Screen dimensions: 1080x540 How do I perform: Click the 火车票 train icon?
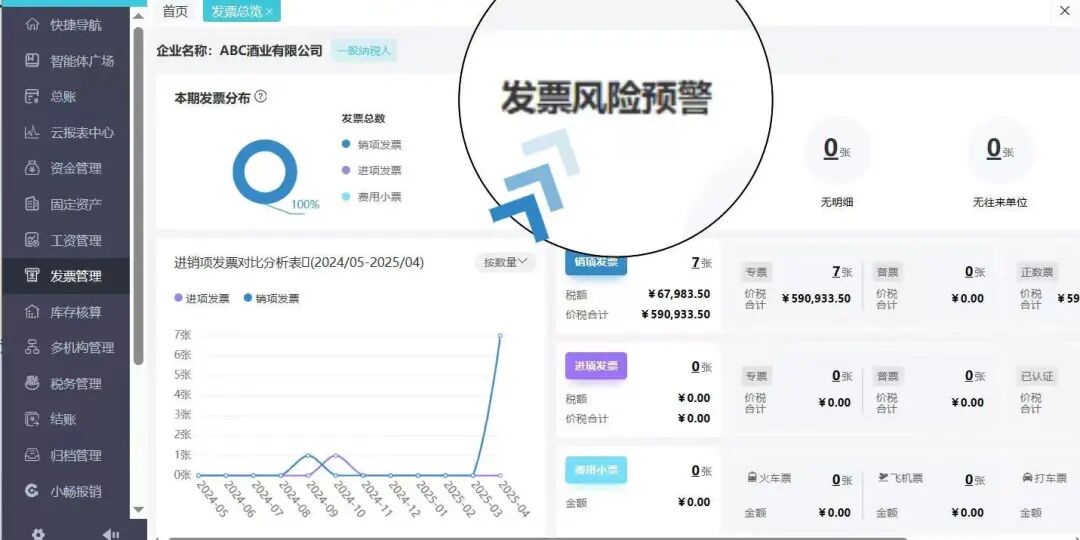(752, 477)
